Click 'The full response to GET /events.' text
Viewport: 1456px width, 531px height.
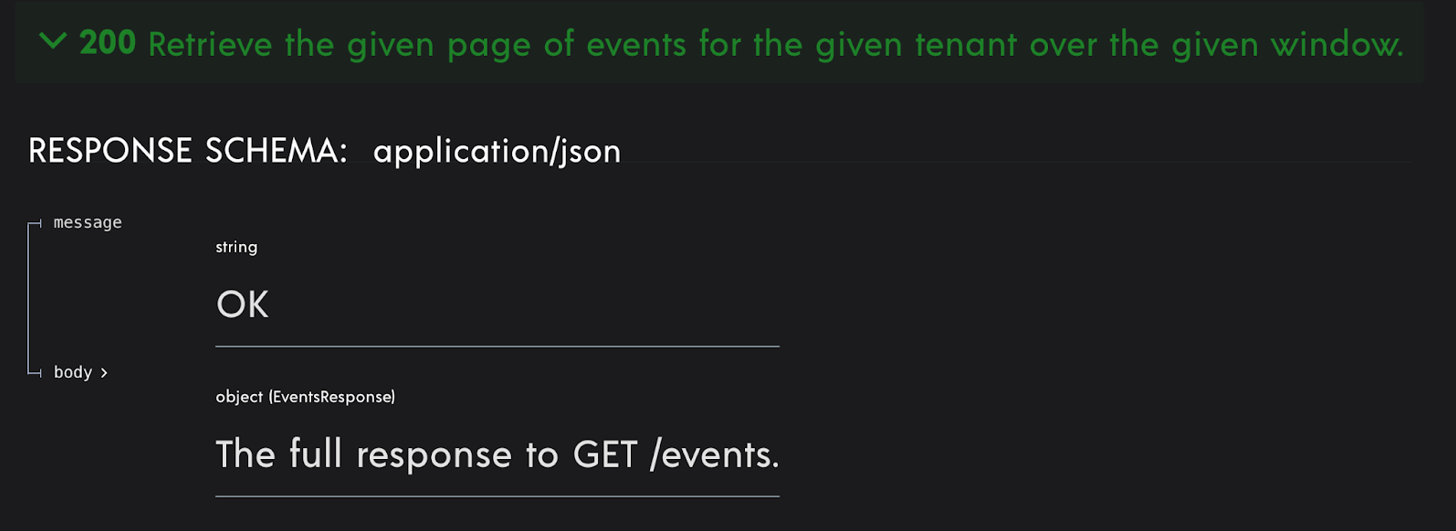point(497,455)
